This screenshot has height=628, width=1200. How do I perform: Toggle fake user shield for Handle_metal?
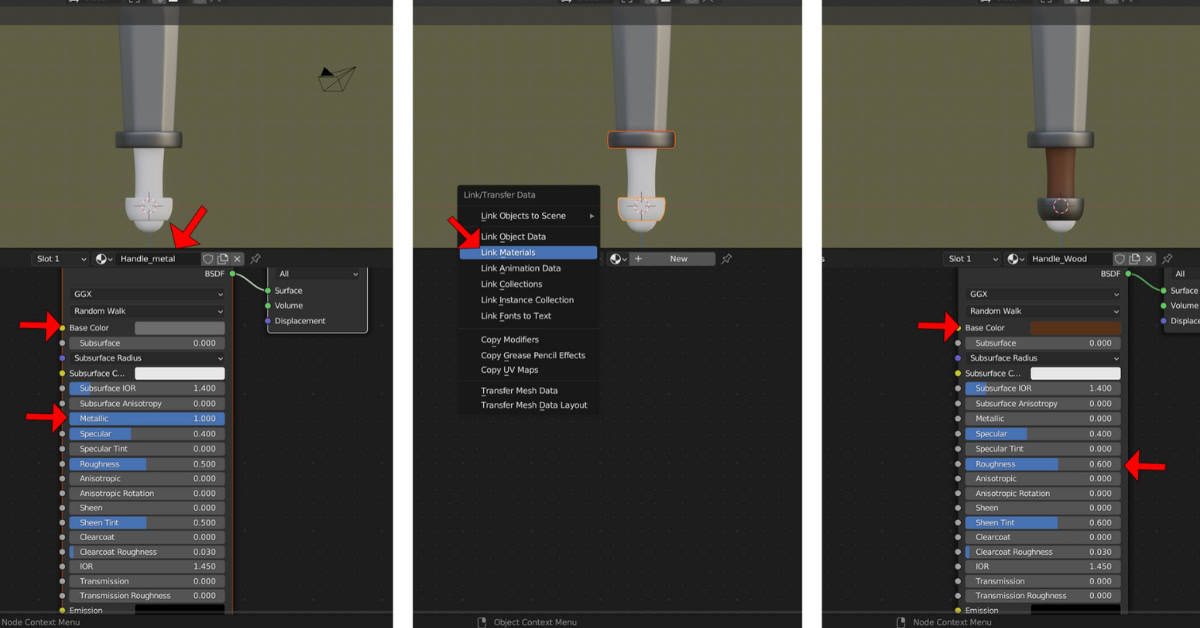click(209, 259)
